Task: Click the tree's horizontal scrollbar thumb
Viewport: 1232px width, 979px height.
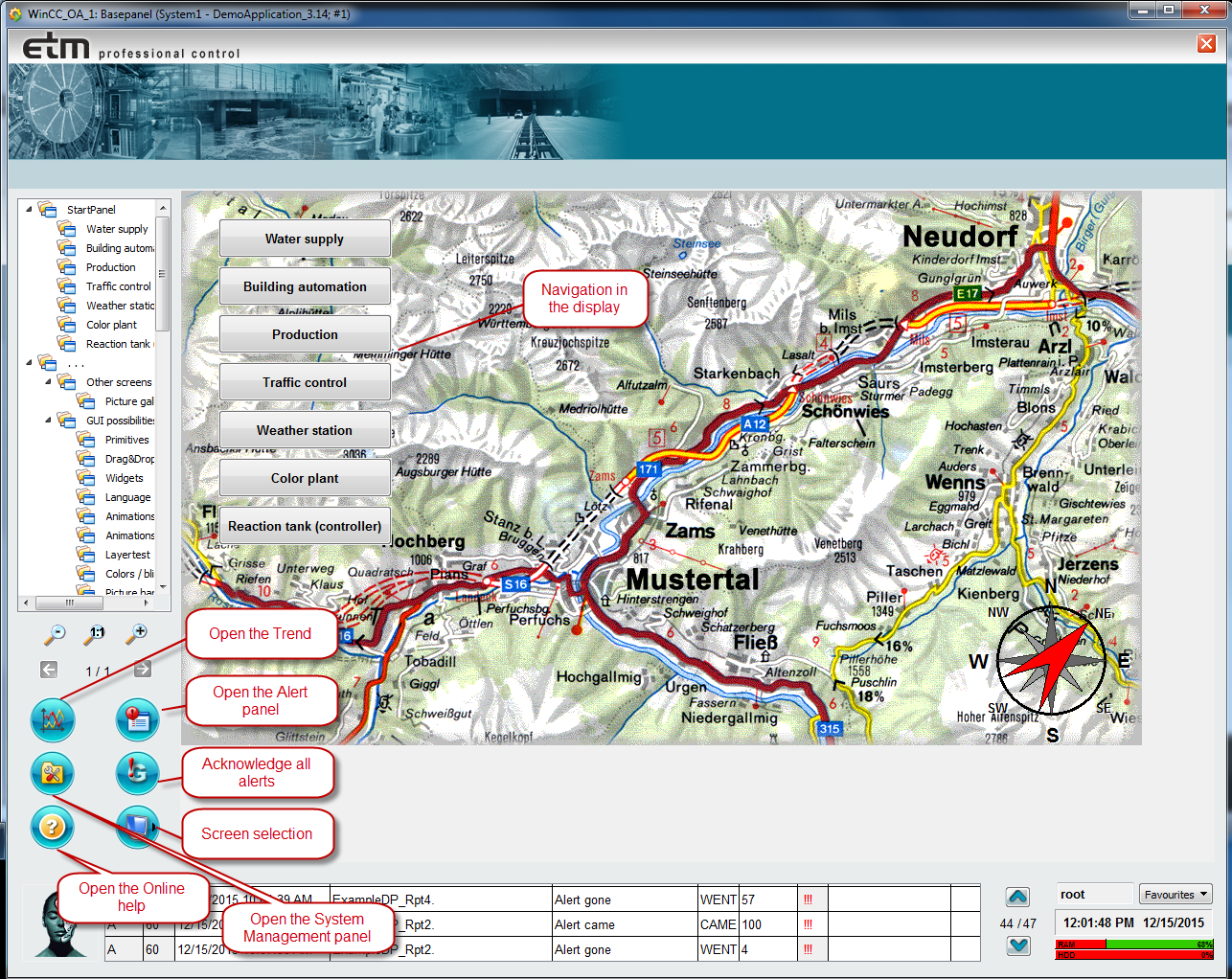Action: pyautogui.click(x=70, y=603)
